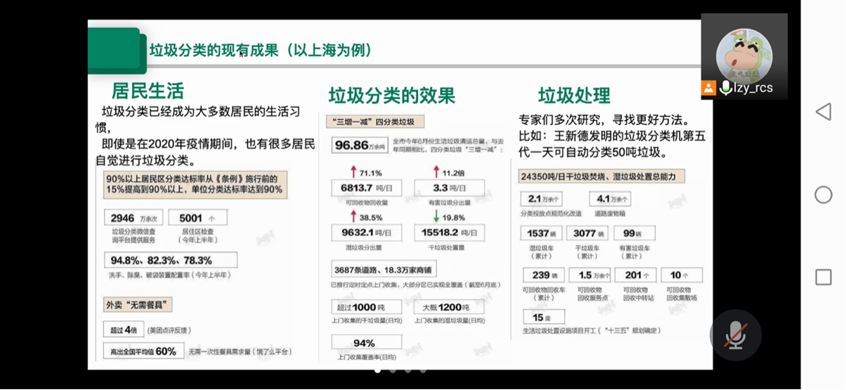This screenshot has height=390, width=846.
Task: Unmute using the floating crossed-out microphone button
Action: tap(735, 335)
